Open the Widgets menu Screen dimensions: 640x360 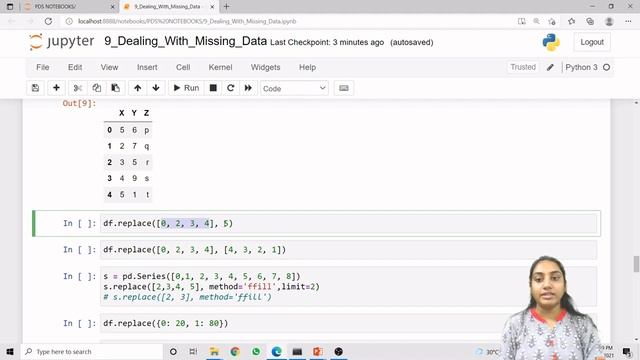pyautogui.click(x=265, y=67)
